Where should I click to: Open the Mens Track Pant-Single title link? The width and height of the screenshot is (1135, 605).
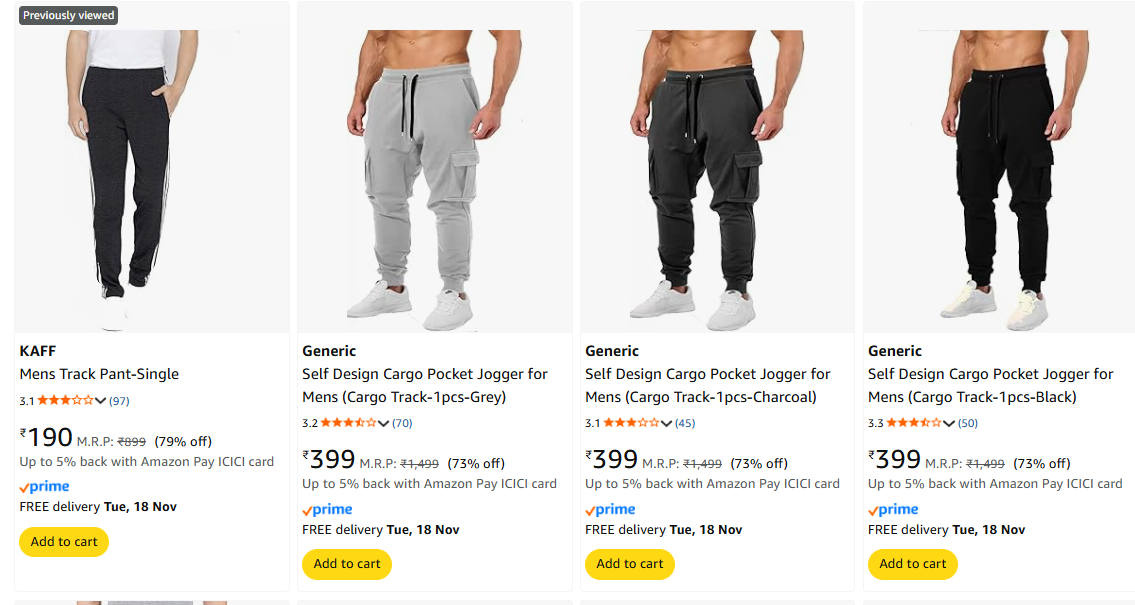point(99,374)
